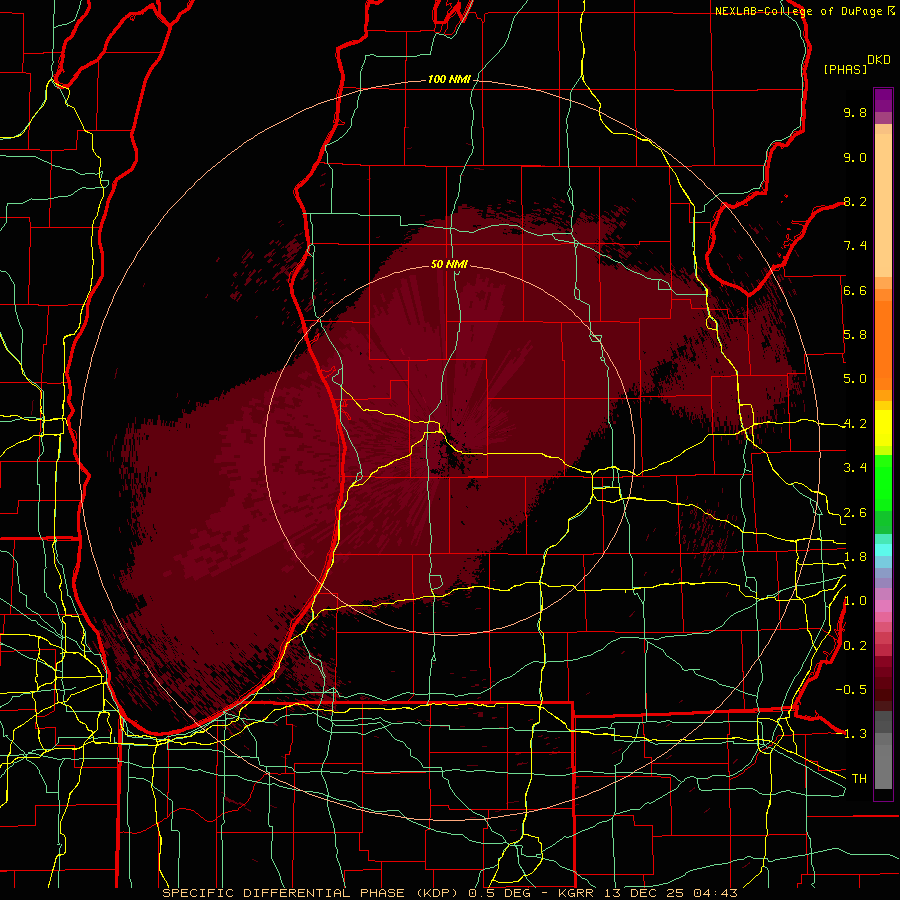Viewport: 900px width, 900px height.
Task: Click the -0.5 value on the scale
Action: point(851,690)
